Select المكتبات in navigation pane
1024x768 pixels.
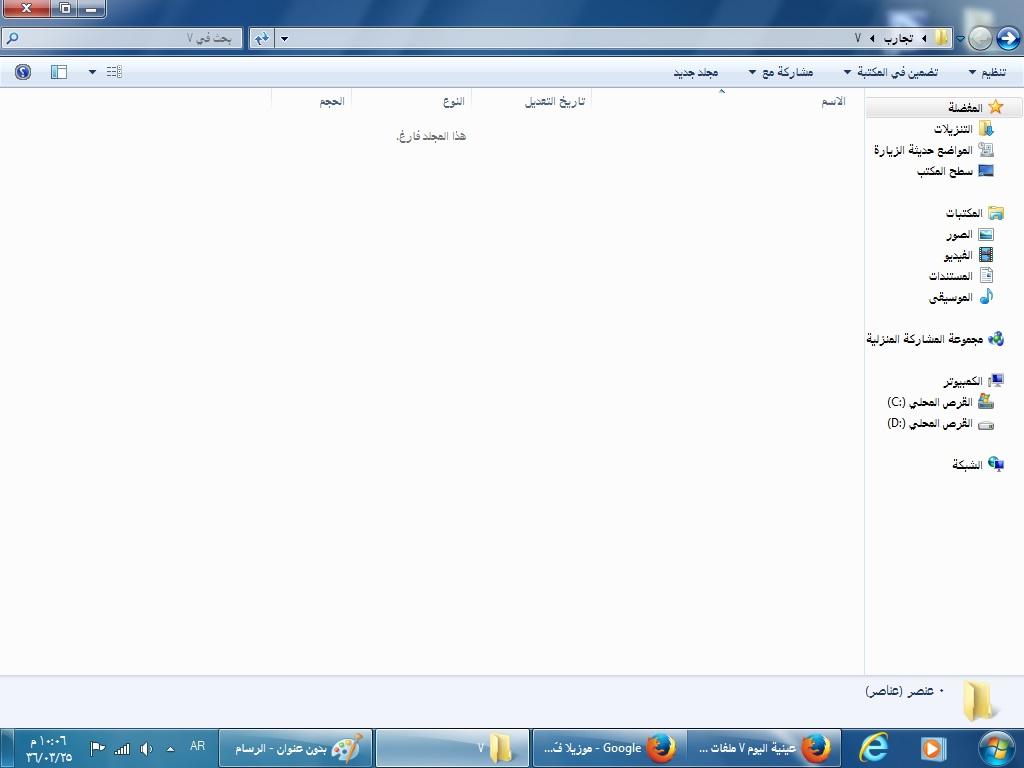click(964, 213)
